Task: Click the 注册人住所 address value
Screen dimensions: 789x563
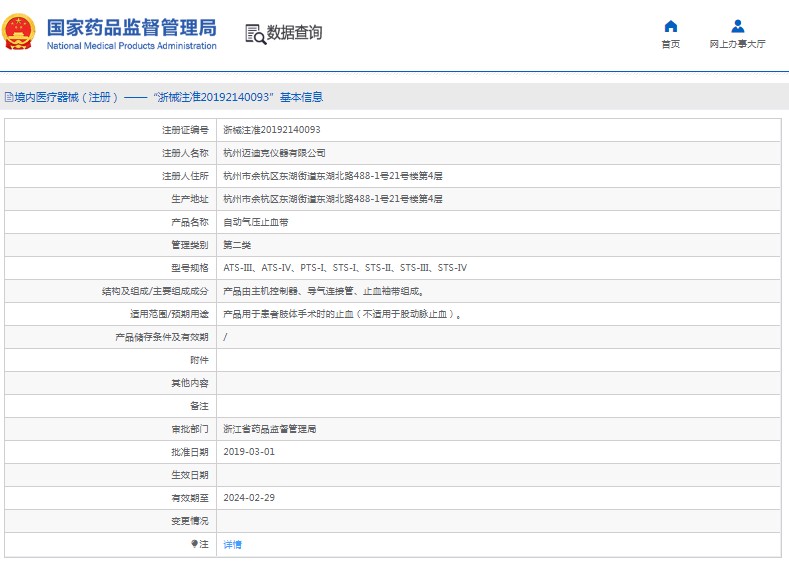Action: coord(333,176)
